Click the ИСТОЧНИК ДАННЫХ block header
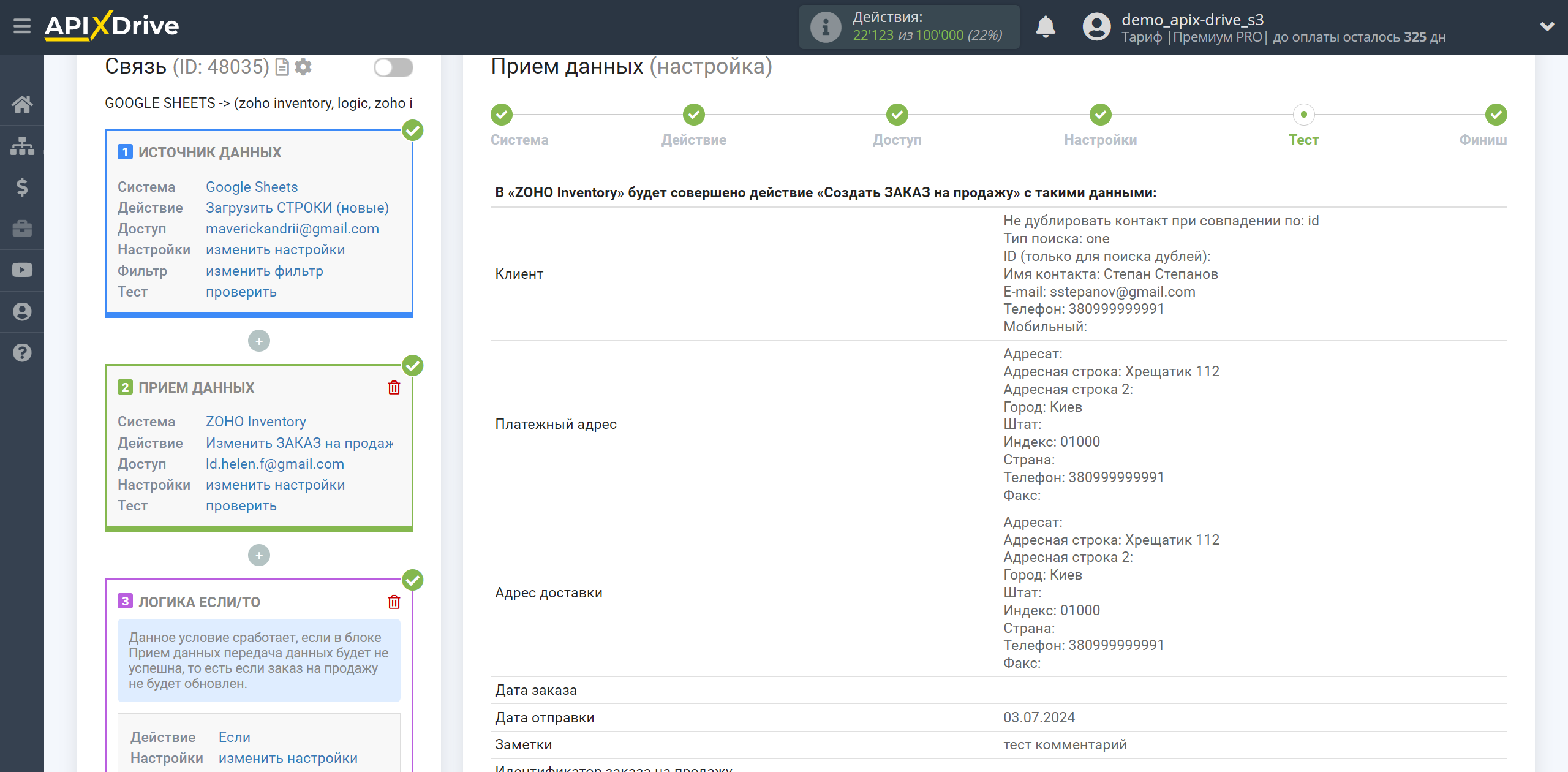 pos(209,153)
